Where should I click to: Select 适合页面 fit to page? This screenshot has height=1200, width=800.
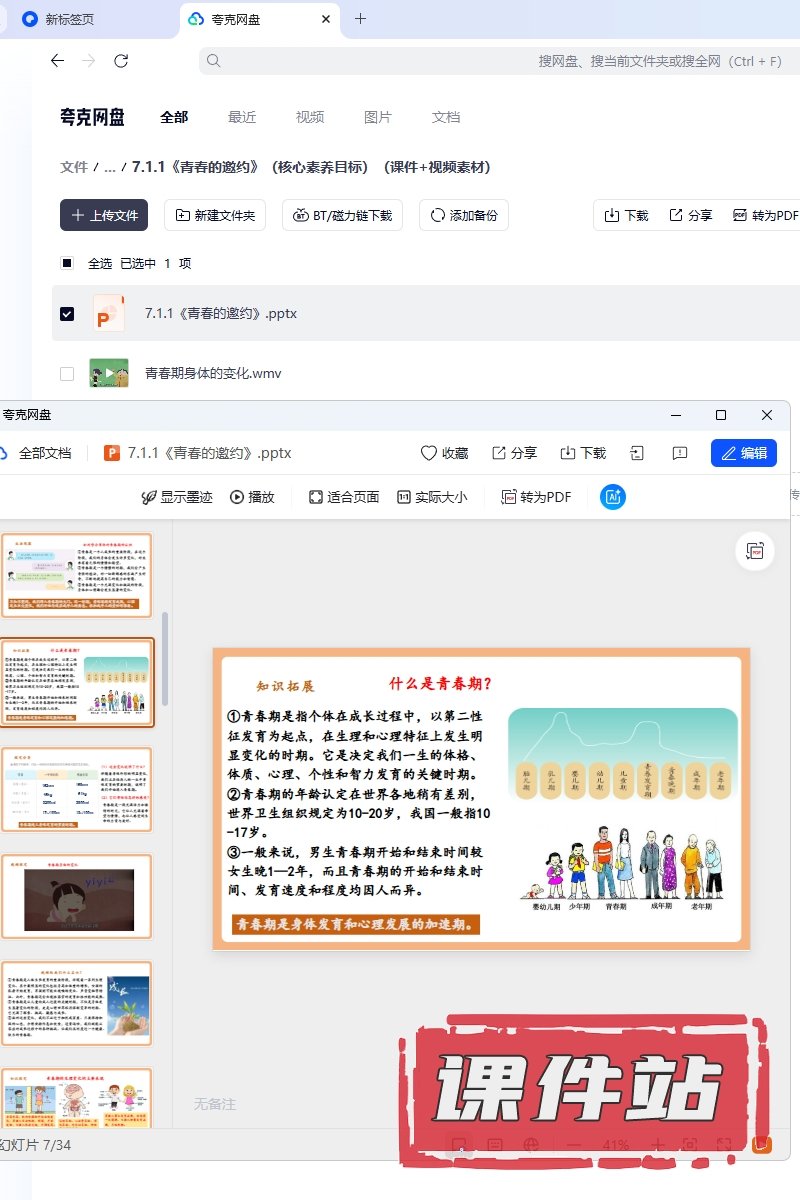[x=344, y=497]
